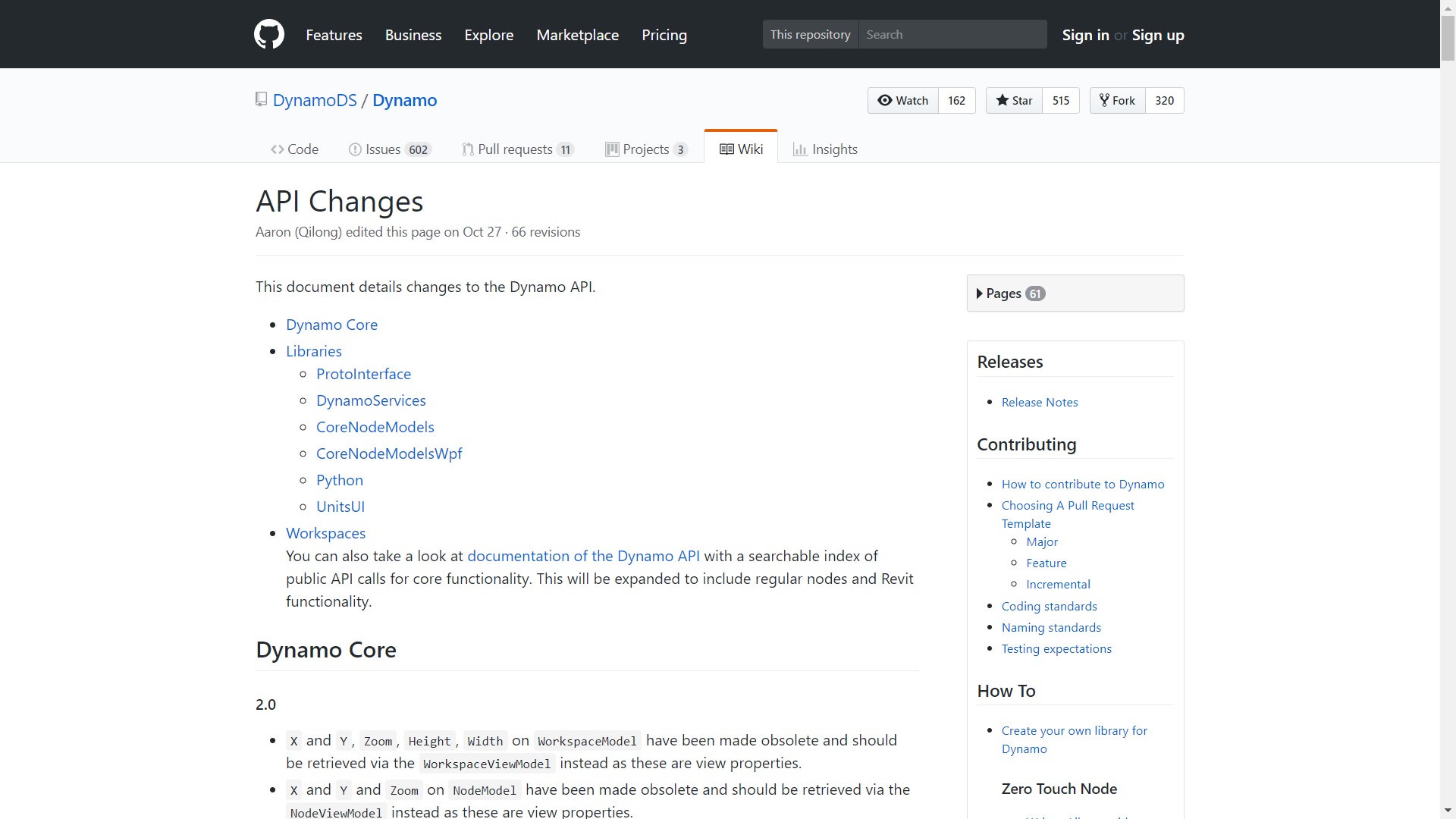Click the scrollbar down arrow
Viewport: 1456px width, 819px height.
pos(1448,811)
